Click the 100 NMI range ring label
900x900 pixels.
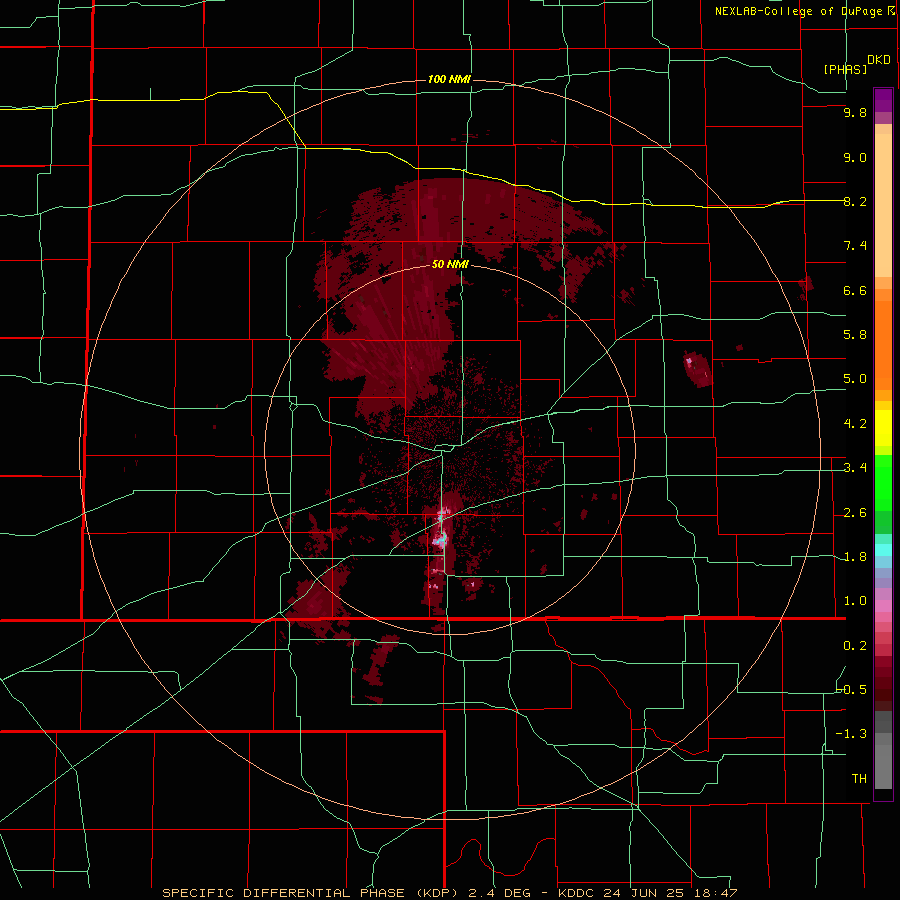coord(449,79)
